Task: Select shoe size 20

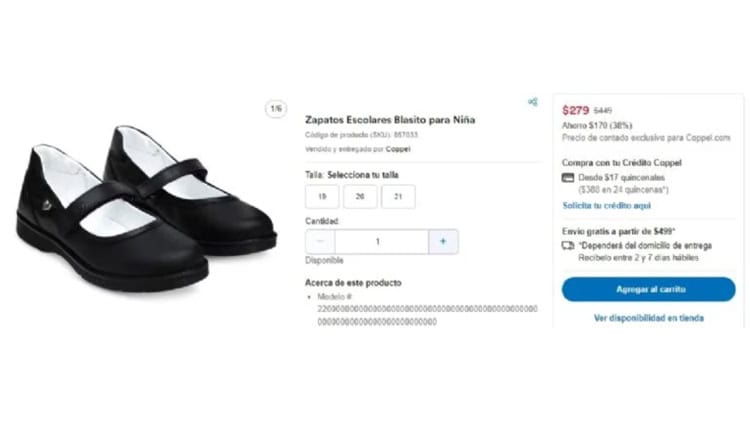Action: tap(359, 197)
